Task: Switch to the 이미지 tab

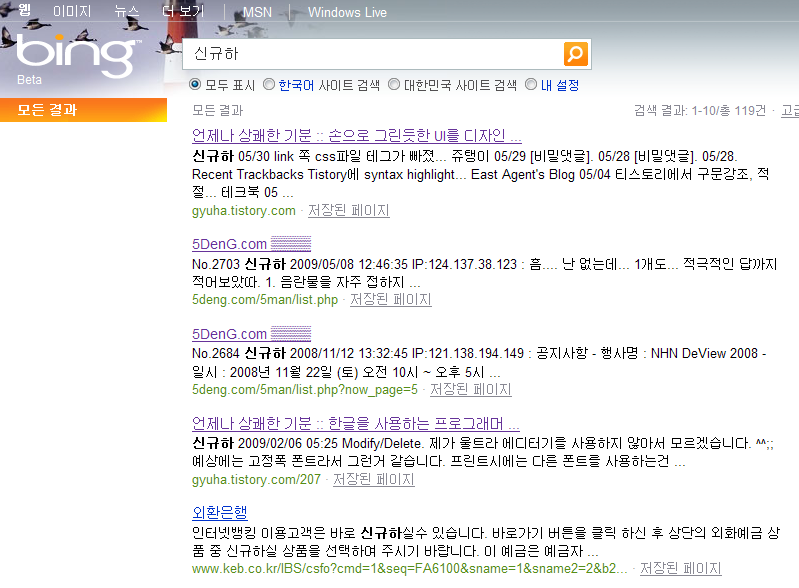Action: (72, 11)
